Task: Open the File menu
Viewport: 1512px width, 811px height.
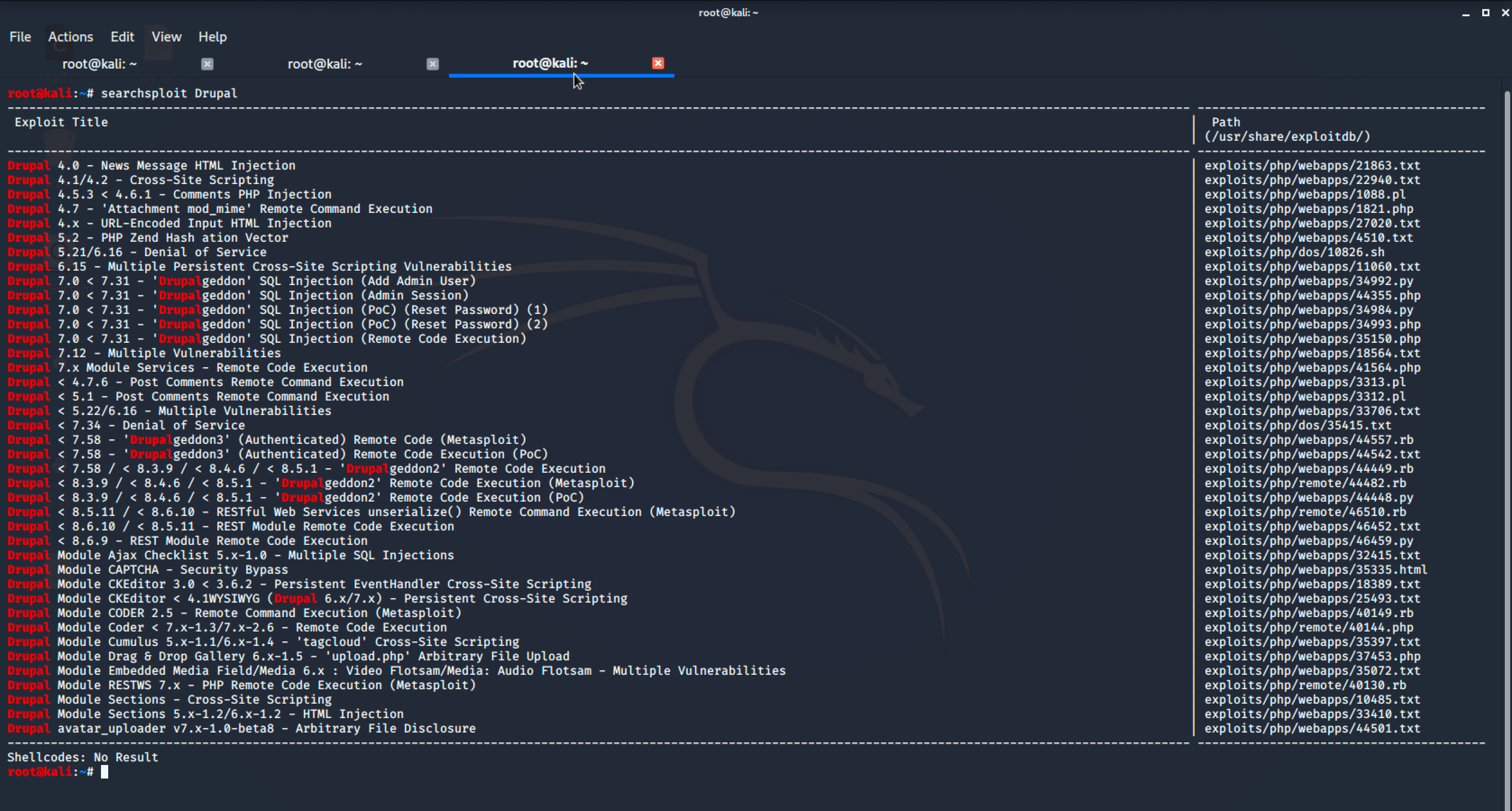Action: click(20, 37)
